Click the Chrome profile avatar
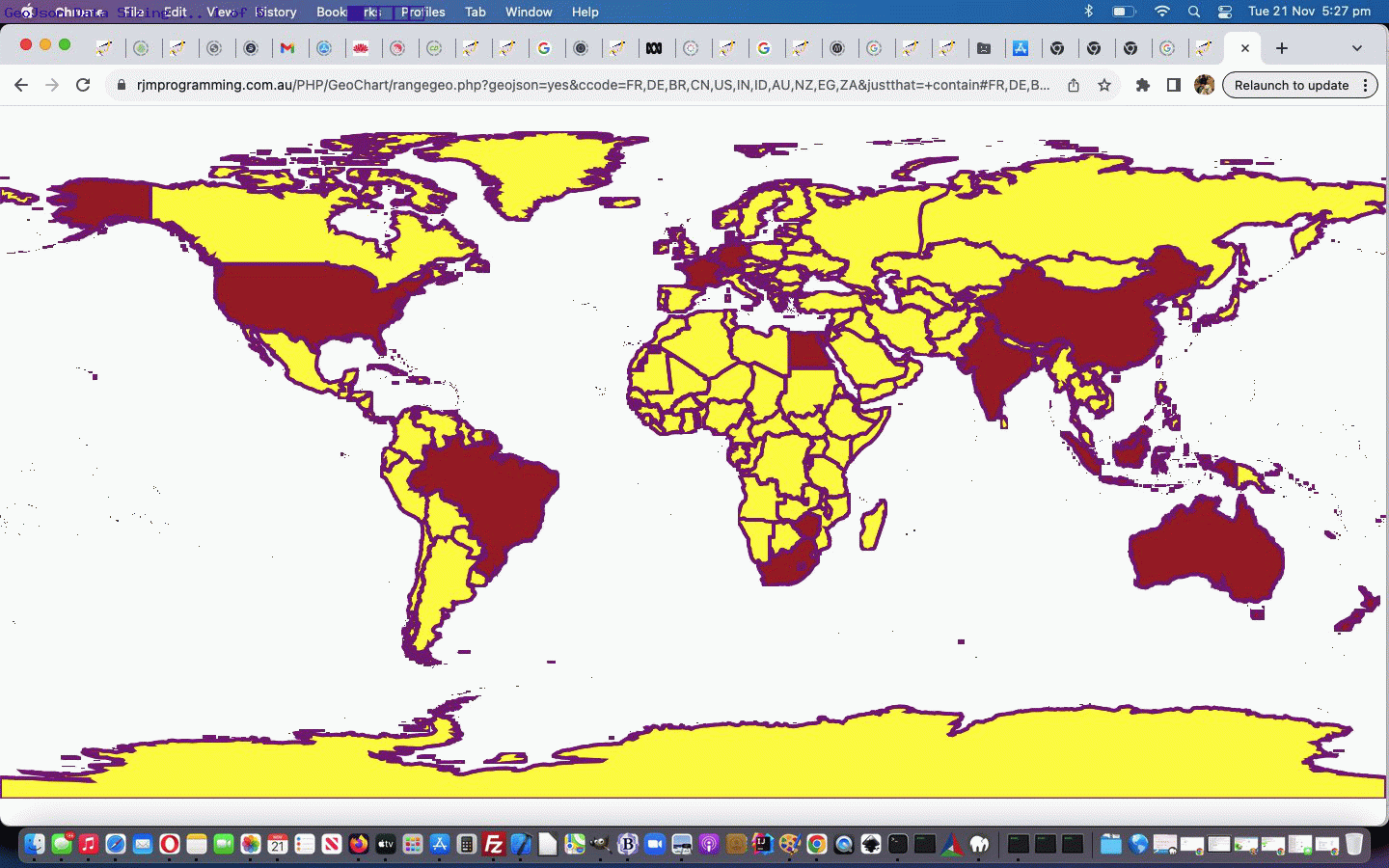This screenshot has width=1389, height=868. click(1206, 85)
